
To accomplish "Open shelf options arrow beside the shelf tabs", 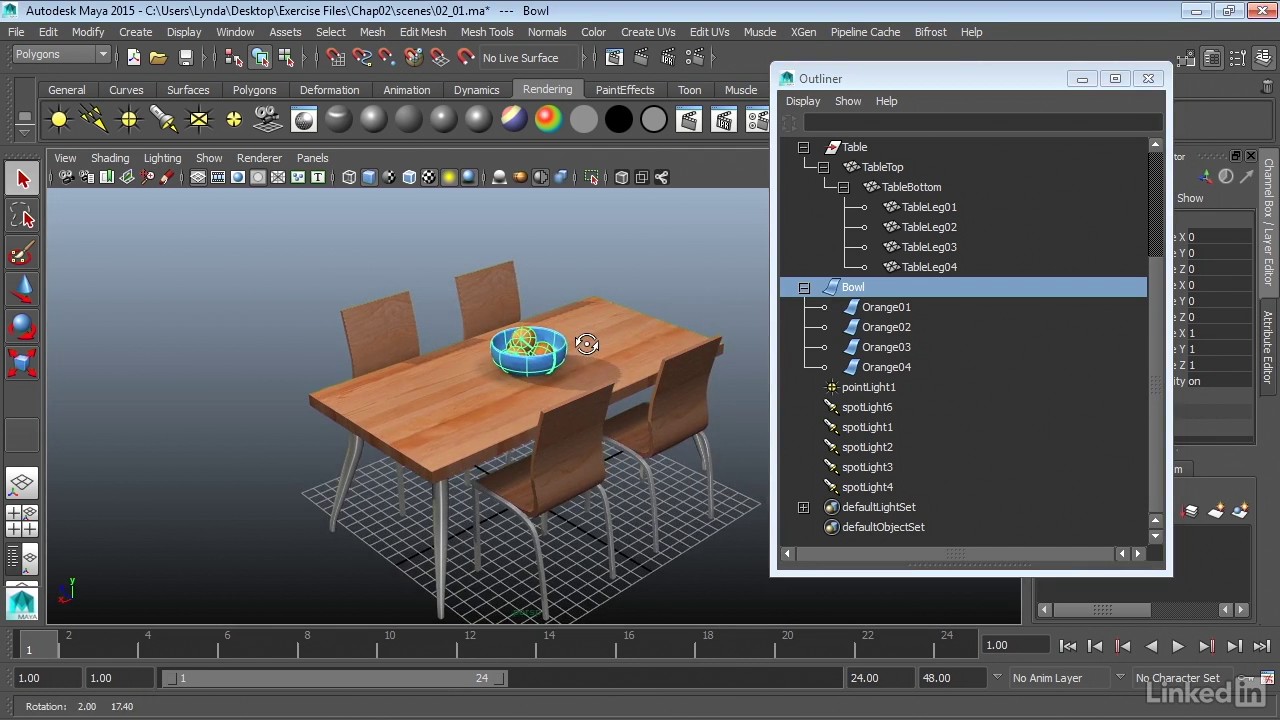I will click(24, 131).
